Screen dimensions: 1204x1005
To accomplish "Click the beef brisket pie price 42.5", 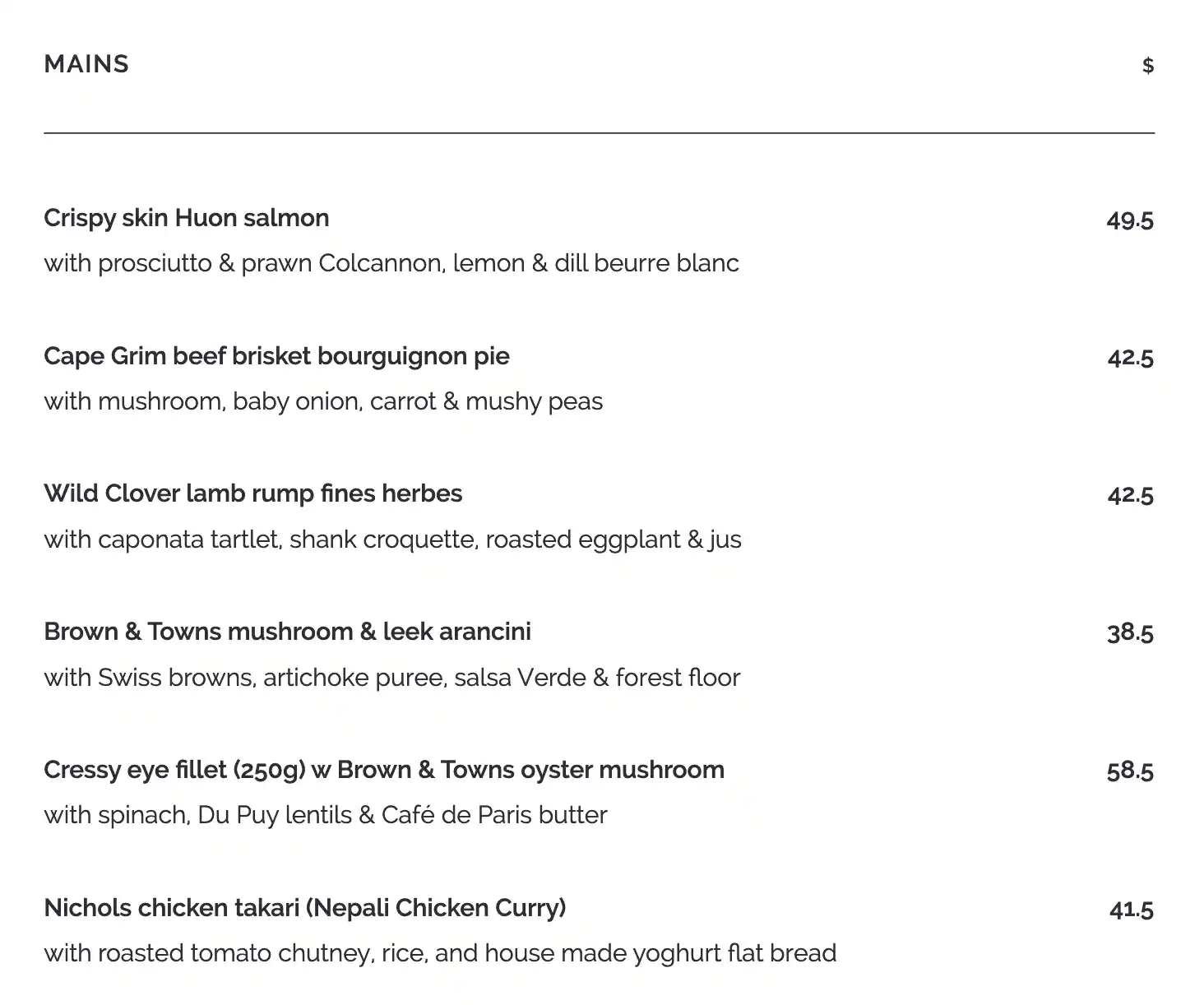I will (1130, 358).
